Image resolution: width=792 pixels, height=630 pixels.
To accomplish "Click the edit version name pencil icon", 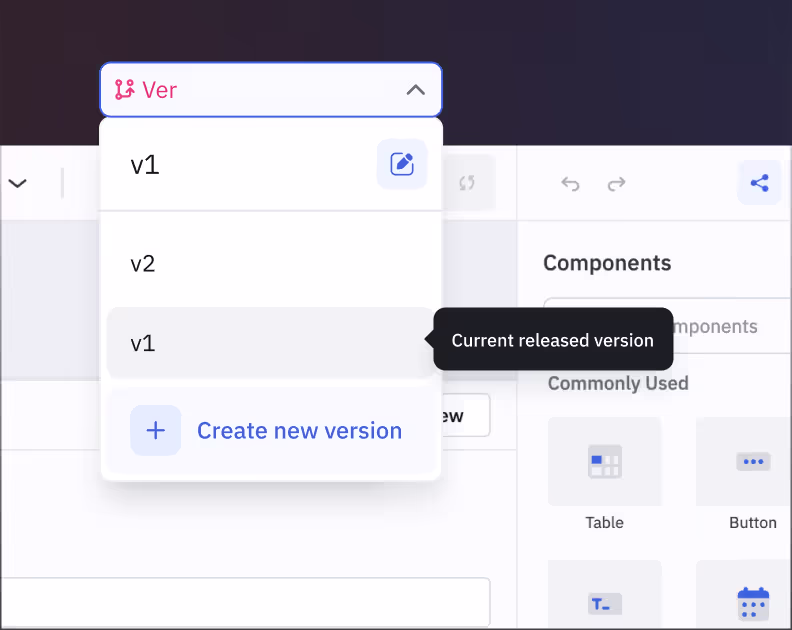I will tap(402, 165).
